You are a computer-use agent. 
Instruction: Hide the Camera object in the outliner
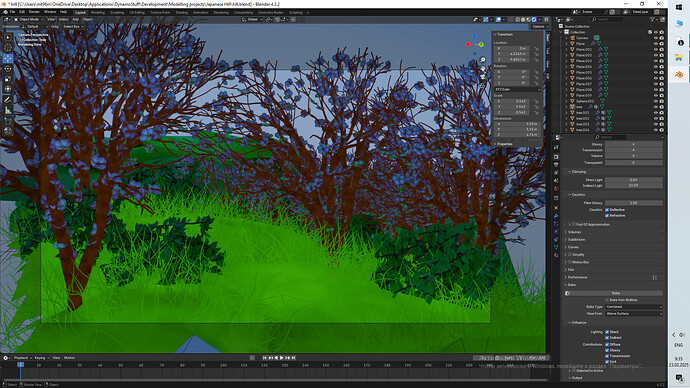[656, 38]
